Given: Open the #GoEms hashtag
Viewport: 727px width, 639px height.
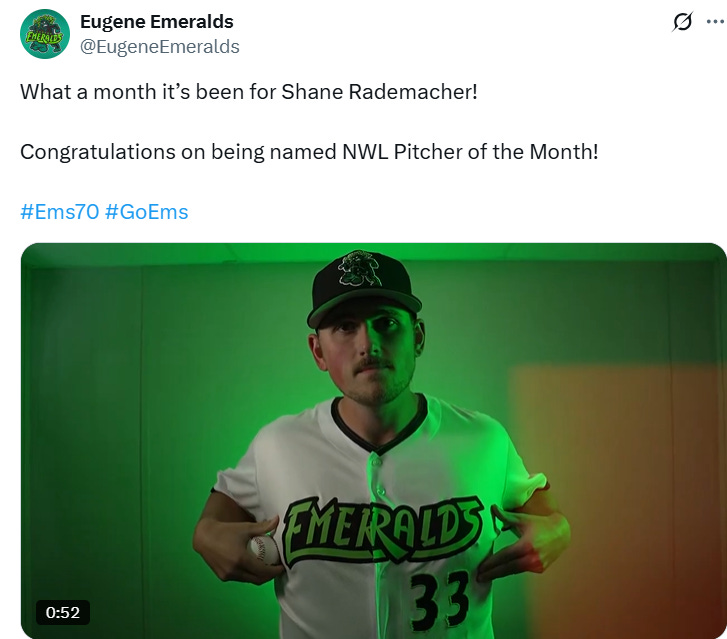Looking at the screenshot, I should tap(147, 212).
